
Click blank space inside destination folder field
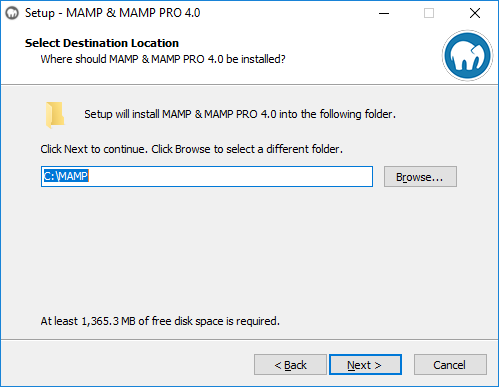point(230,177)
